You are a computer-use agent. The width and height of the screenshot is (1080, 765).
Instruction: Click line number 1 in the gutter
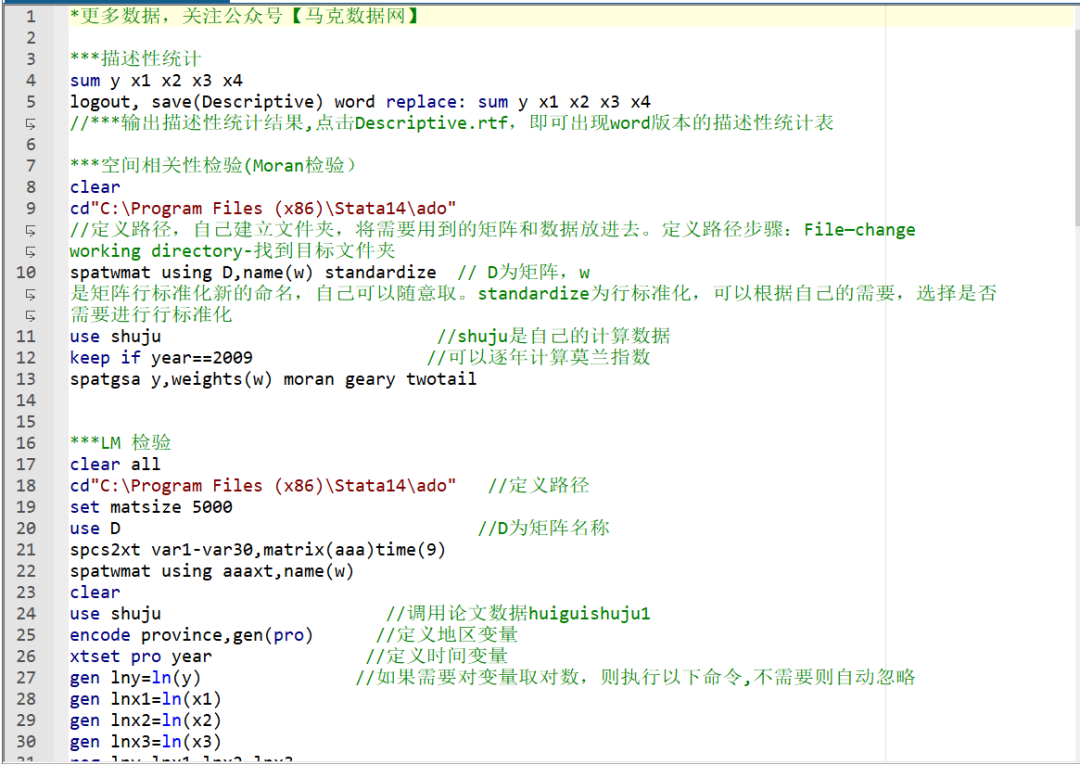[x=30, y=17]
